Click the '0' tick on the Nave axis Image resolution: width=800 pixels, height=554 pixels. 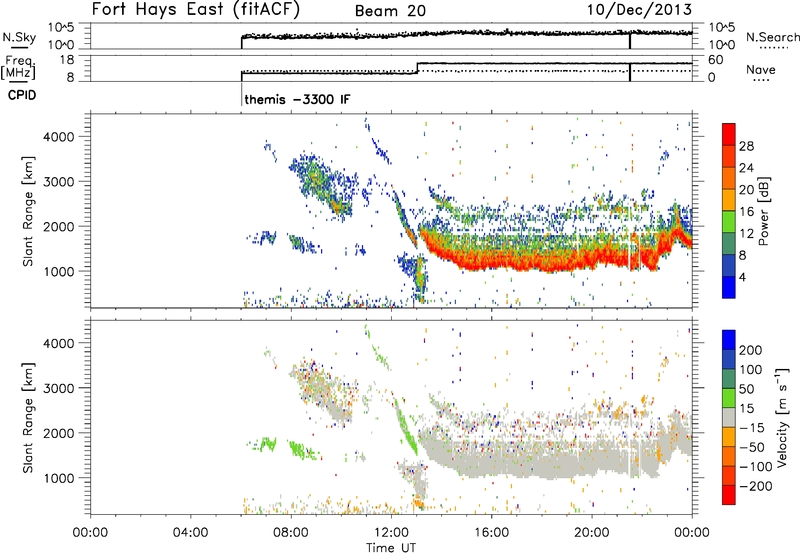click(711, 77)
